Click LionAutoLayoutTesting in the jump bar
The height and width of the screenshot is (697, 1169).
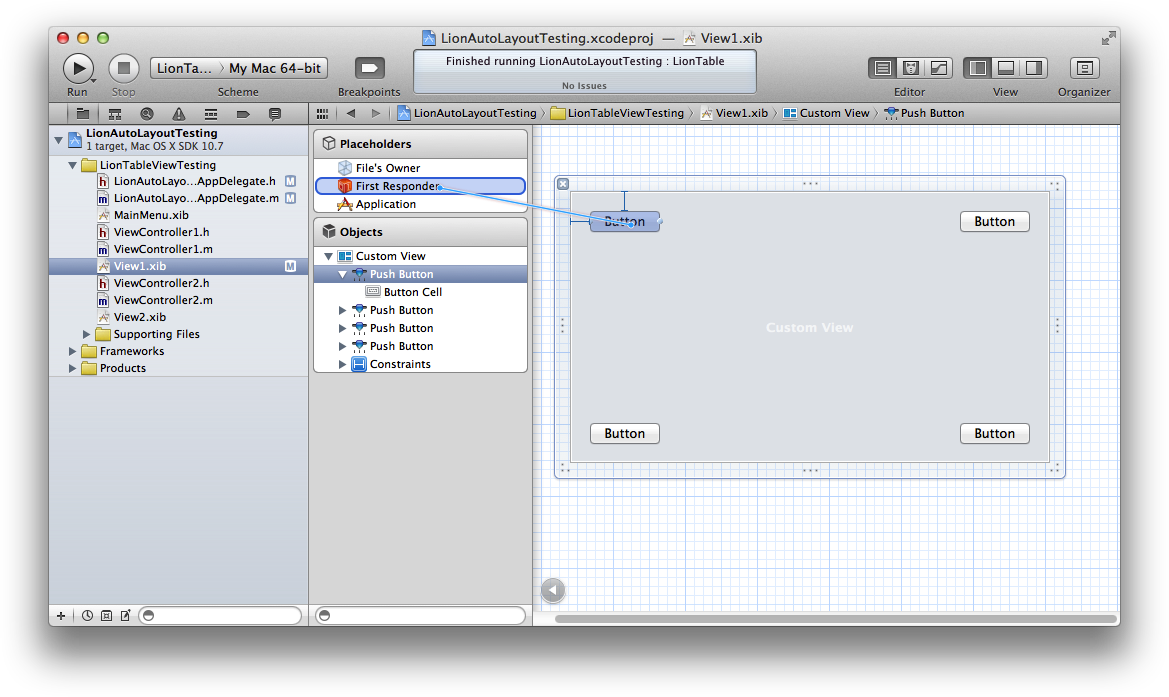(x=467, y=113)
